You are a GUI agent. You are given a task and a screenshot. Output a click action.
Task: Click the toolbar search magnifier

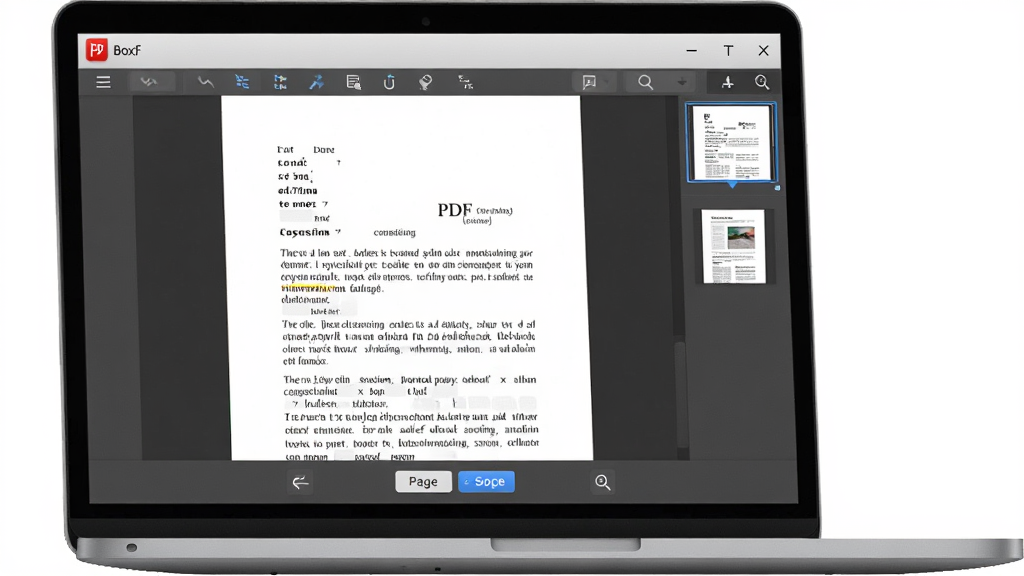(x=645, y=82)
